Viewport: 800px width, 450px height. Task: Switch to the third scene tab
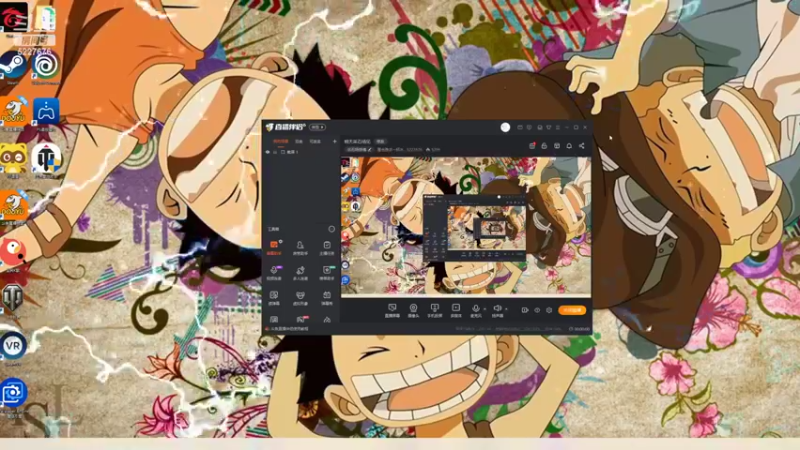point(315,141)
